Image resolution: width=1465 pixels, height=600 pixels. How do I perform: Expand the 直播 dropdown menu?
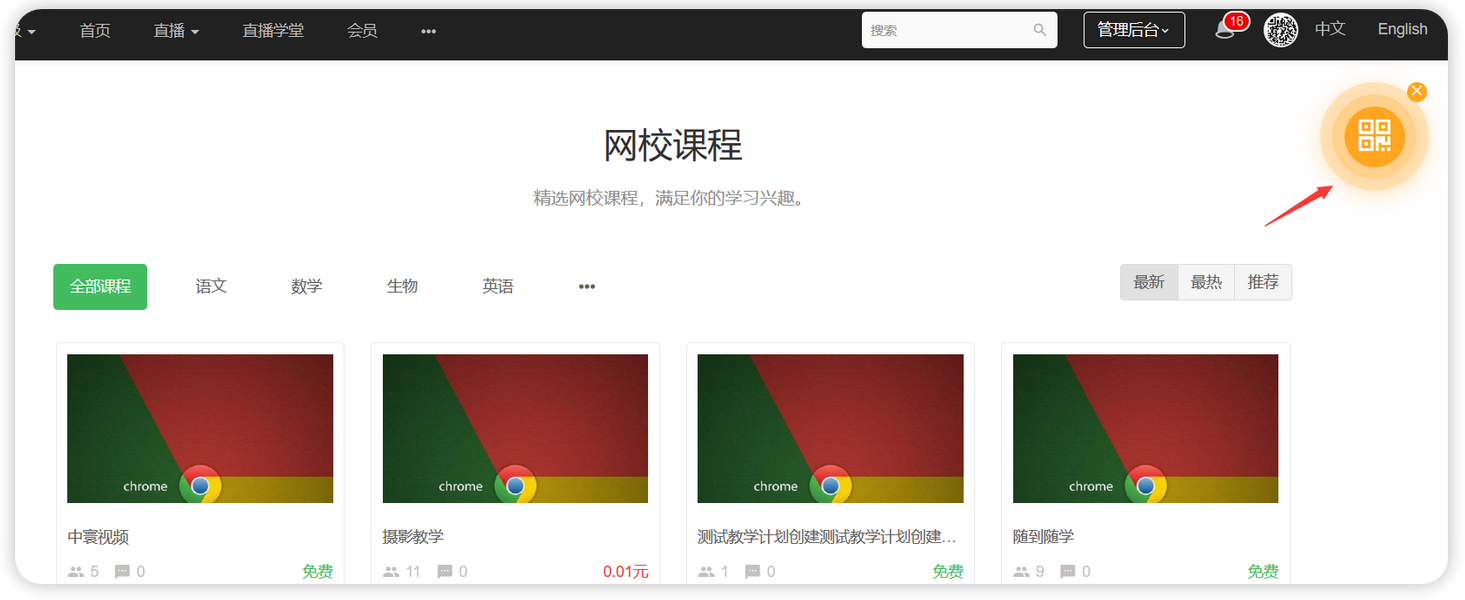(176, 31)
